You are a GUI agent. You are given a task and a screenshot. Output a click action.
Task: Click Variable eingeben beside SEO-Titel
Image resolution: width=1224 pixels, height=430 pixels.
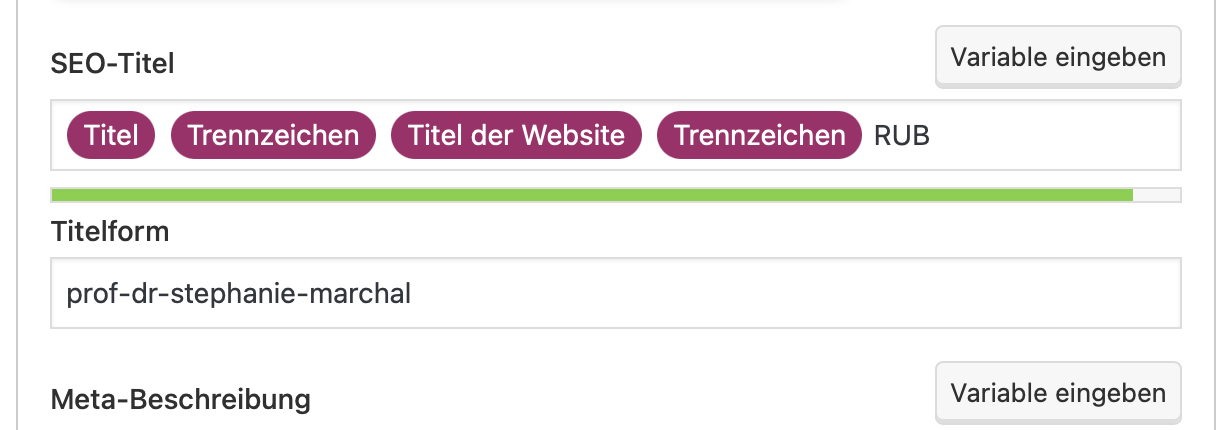coord(1058,57)
